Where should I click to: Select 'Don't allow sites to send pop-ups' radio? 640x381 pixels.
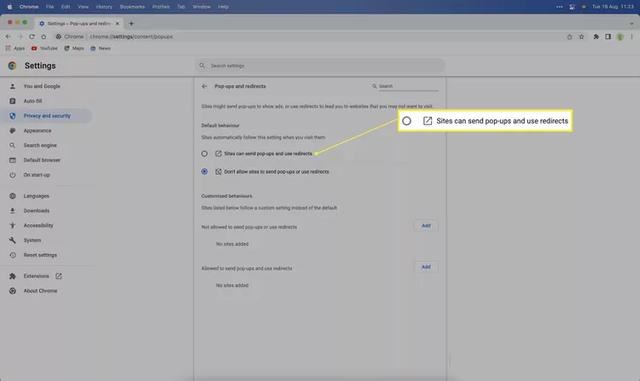204,172
